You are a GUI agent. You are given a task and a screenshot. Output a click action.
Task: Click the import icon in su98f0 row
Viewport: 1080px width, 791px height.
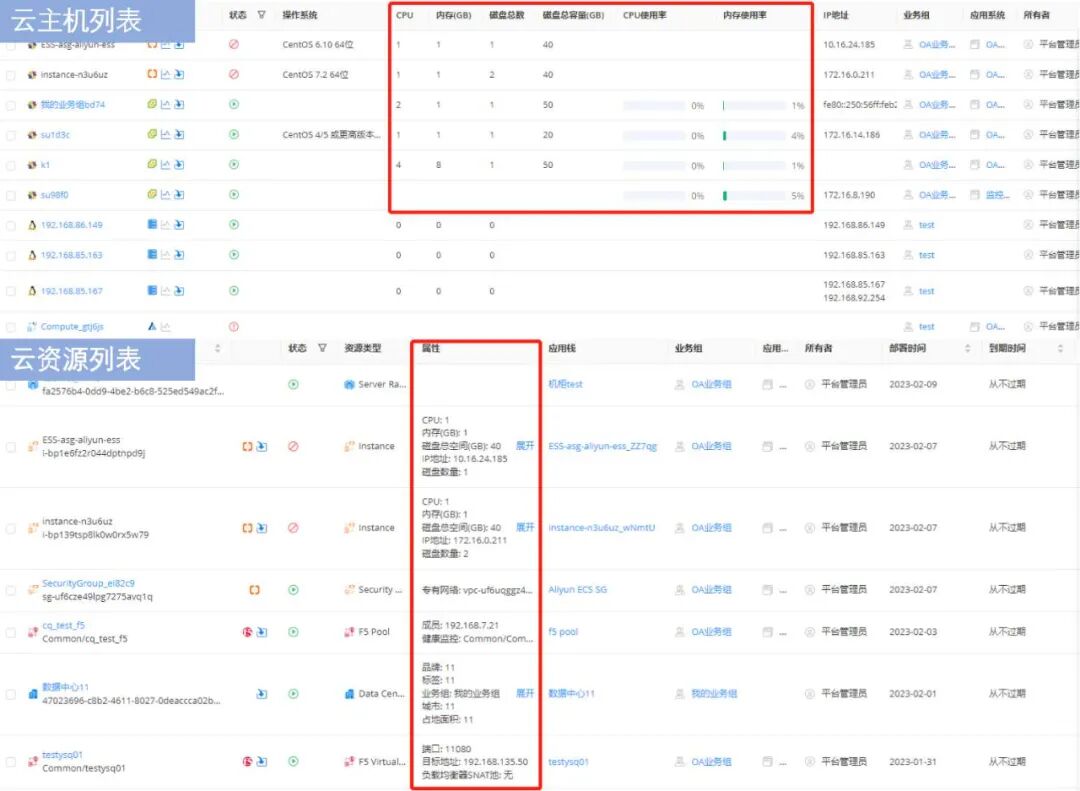point(179,195)
